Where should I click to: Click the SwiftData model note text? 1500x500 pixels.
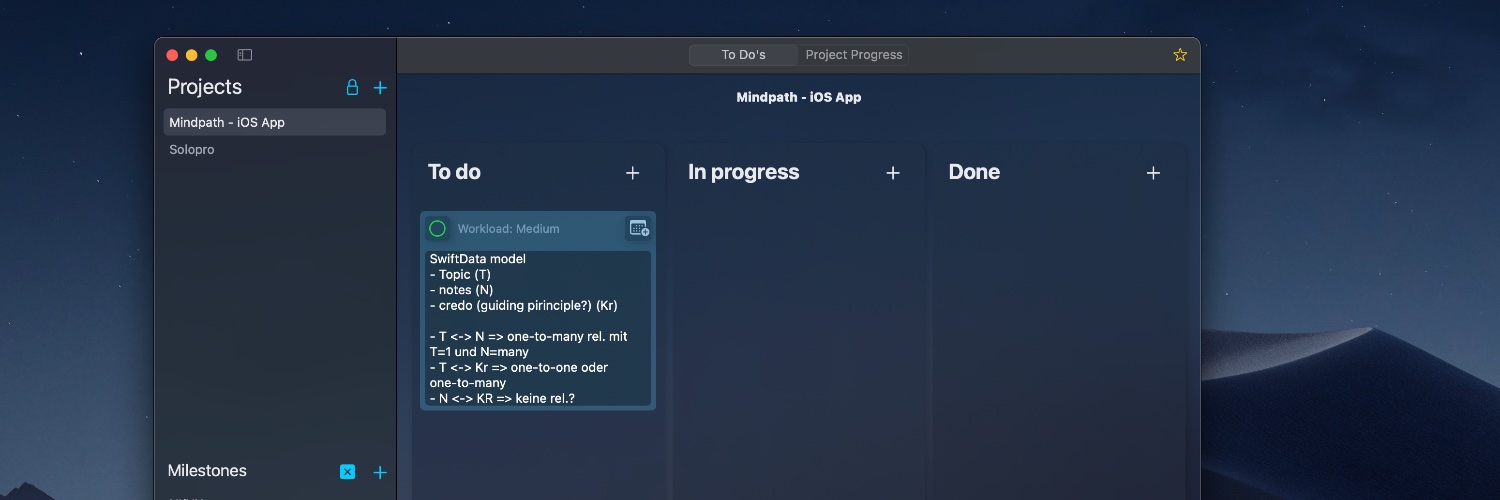[x=538, y=328]
